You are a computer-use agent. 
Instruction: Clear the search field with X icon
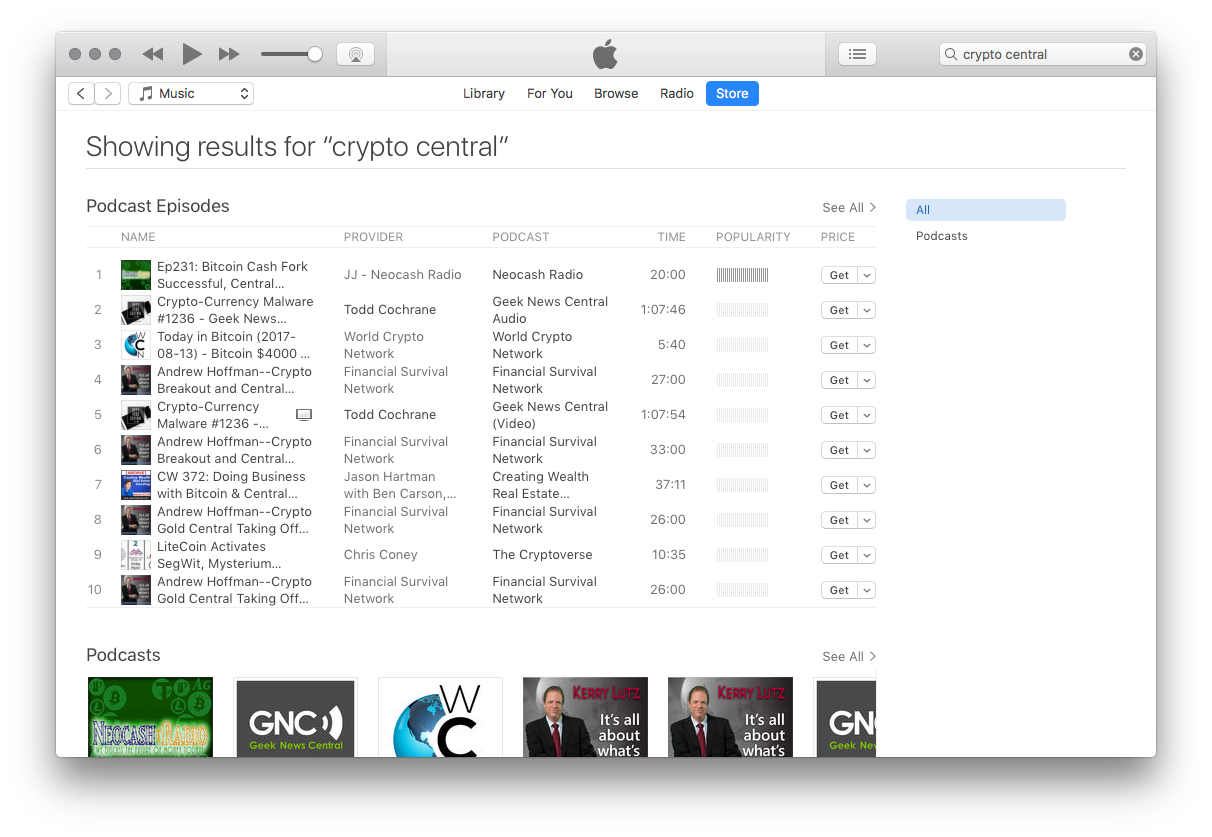pos(1136,54)
